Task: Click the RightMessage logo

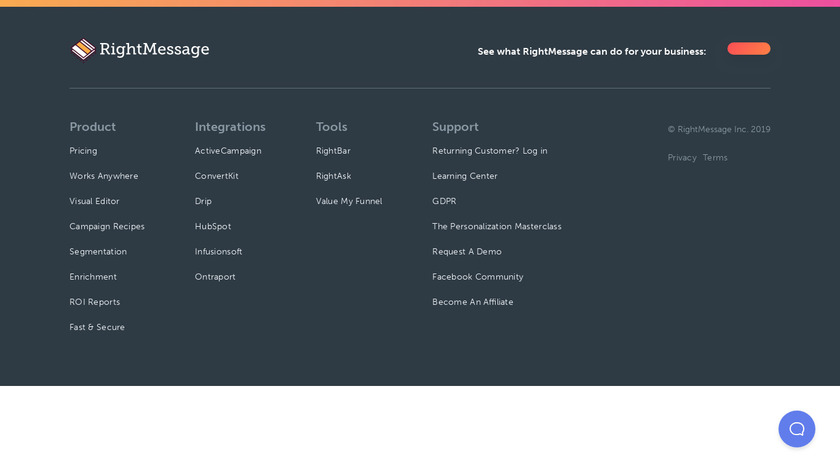Action: (x=140, y=49)
